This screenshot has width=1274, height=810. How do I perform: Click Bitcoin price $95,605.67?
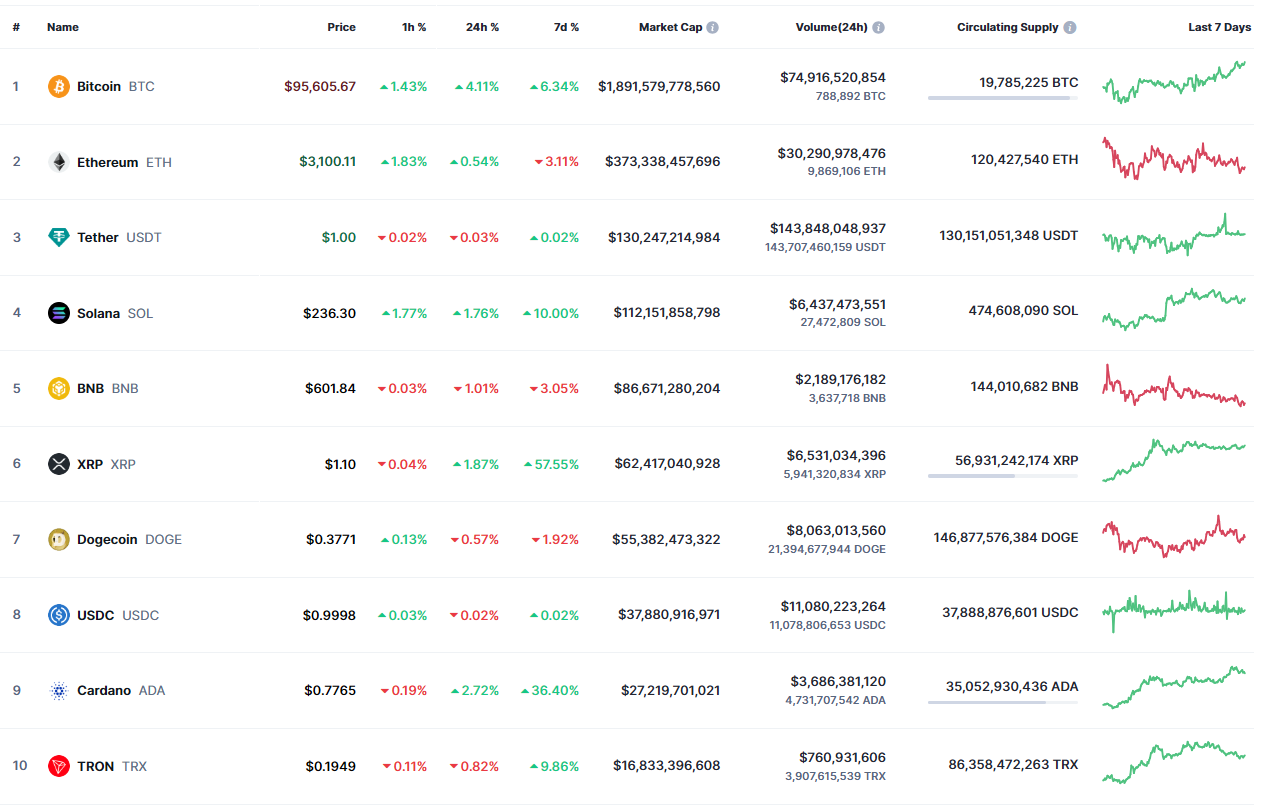(320, 87)
